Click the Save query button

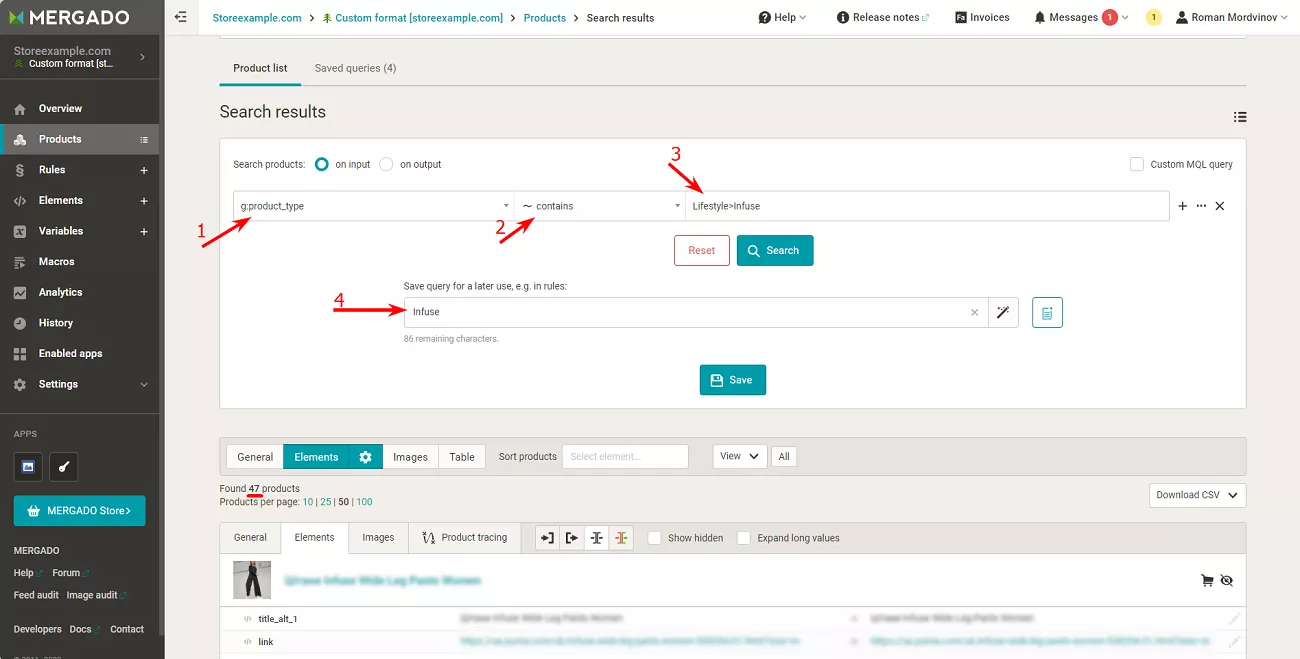click(732, 380)
